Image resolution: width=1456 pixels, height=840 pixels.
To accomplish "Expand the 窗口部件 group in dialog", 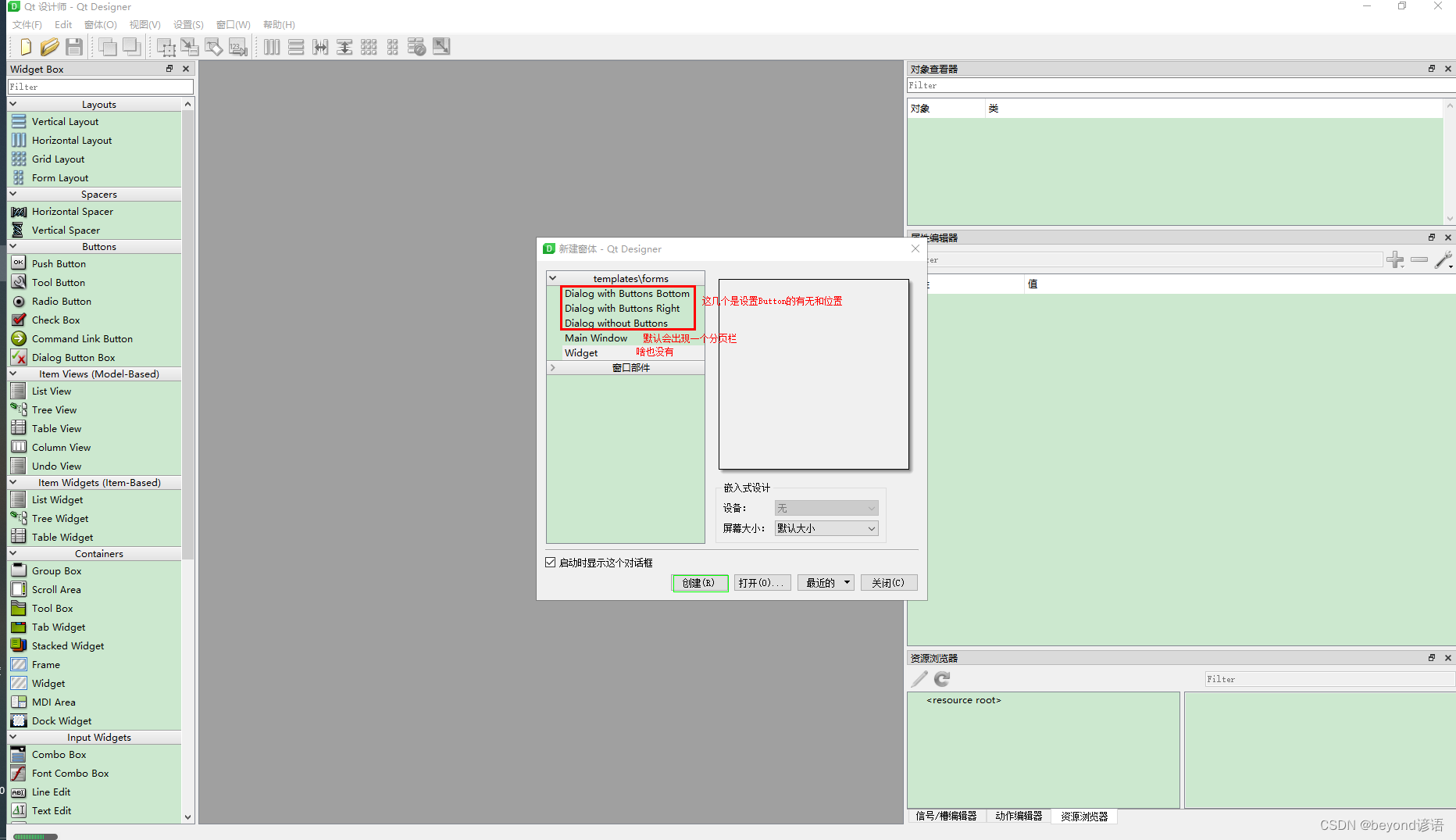I will [553, 367].
